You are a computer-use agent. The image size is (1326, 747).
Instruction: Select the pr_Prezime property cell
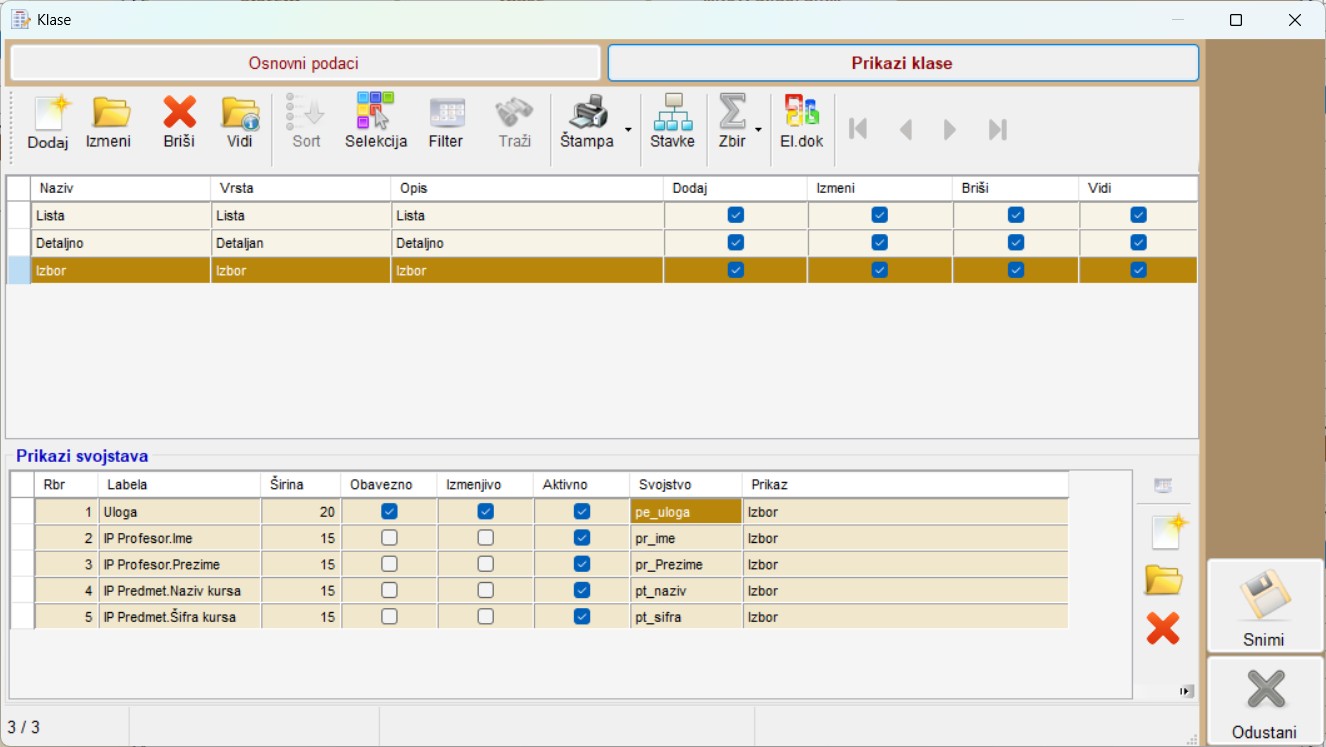point(686,564)
